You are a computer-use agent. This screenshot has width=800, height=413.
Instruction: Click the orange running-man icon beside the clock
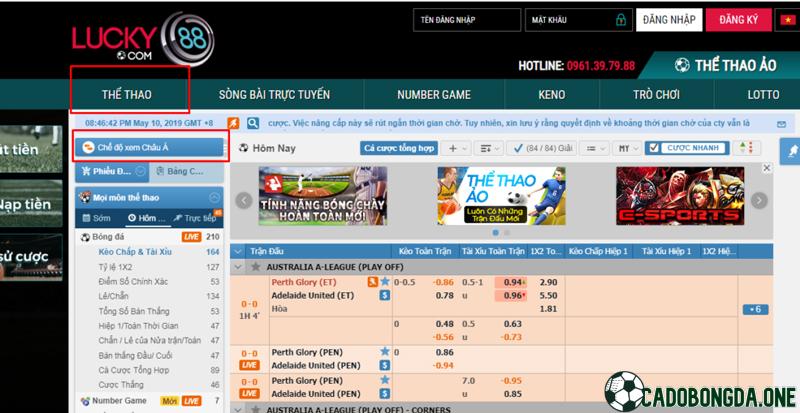tap(233, 123)
